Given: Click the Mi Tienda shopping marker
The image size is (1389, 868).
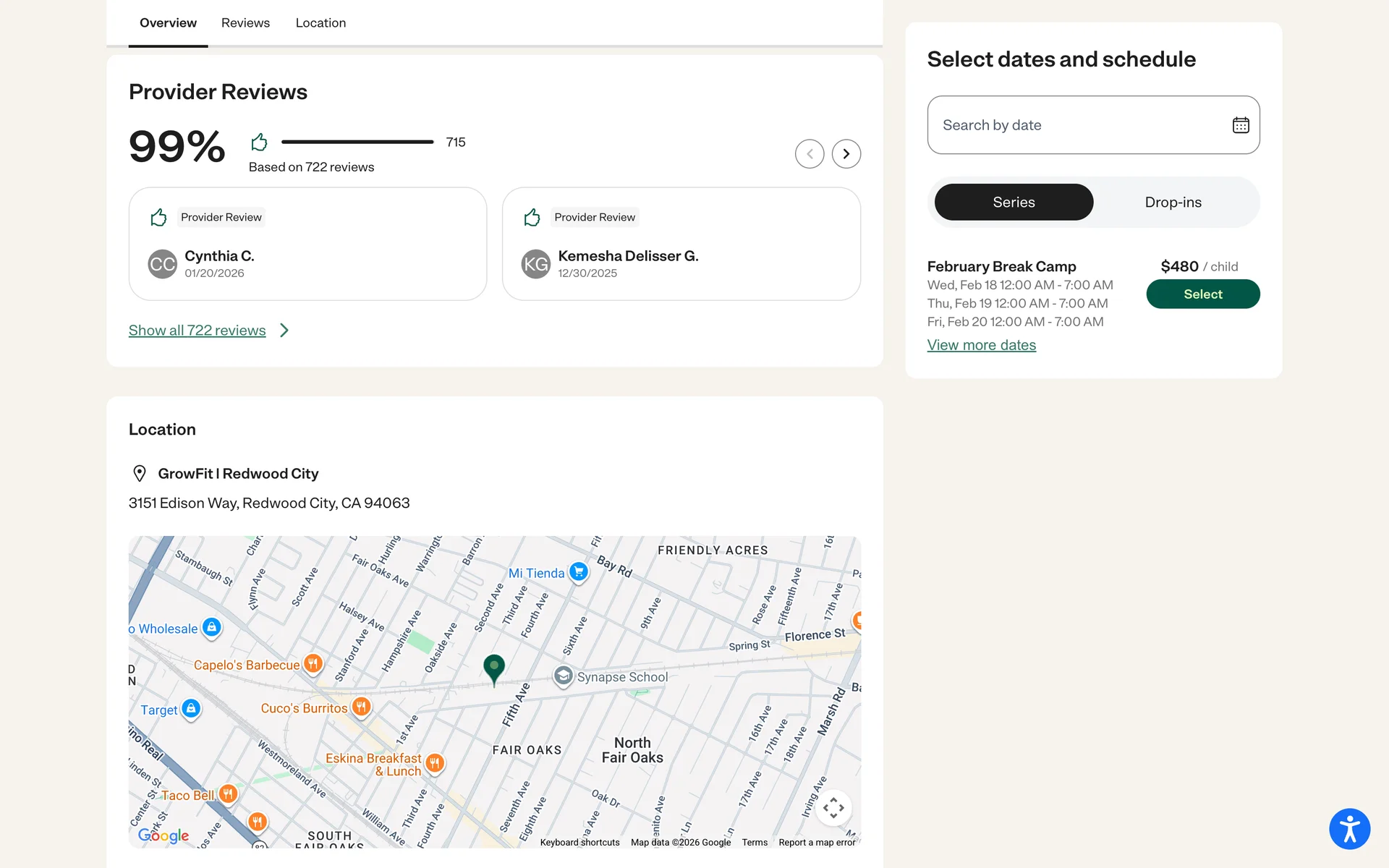Looking at the screenshot, I should point(578,572).
